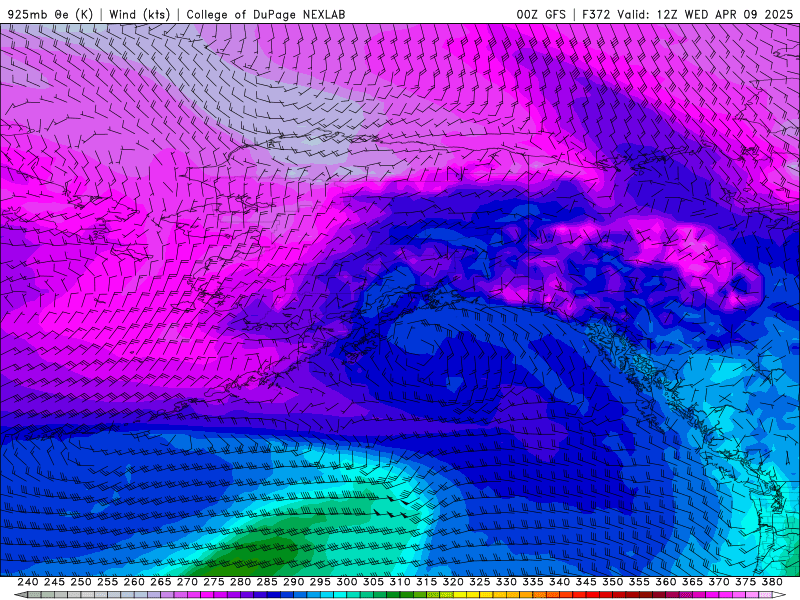
Task: Click the 325 color scale label
Action: 480,582
